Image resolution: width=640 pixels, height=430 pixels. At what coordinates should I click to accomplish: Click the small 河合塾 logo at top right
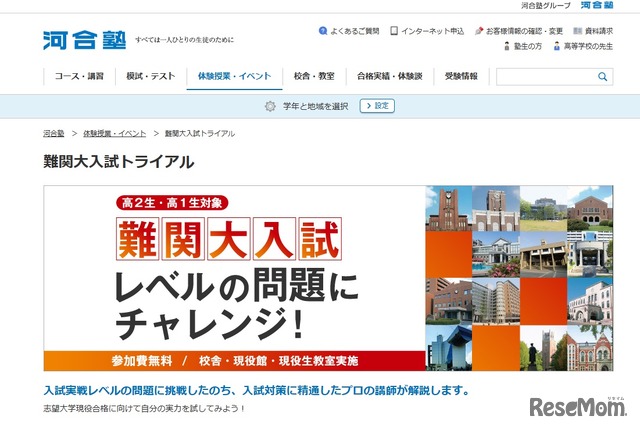click(x=597, y=5)
